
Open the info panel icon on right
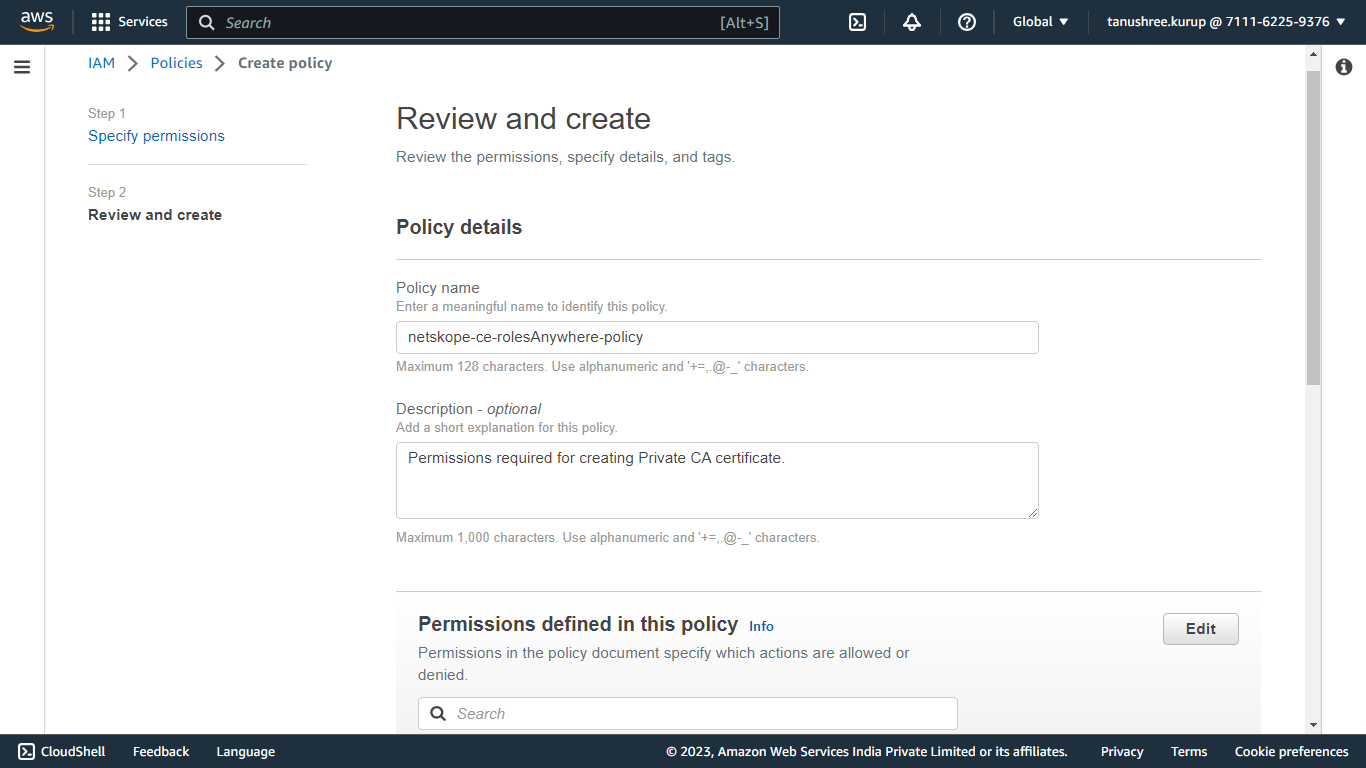(1344, 67)
